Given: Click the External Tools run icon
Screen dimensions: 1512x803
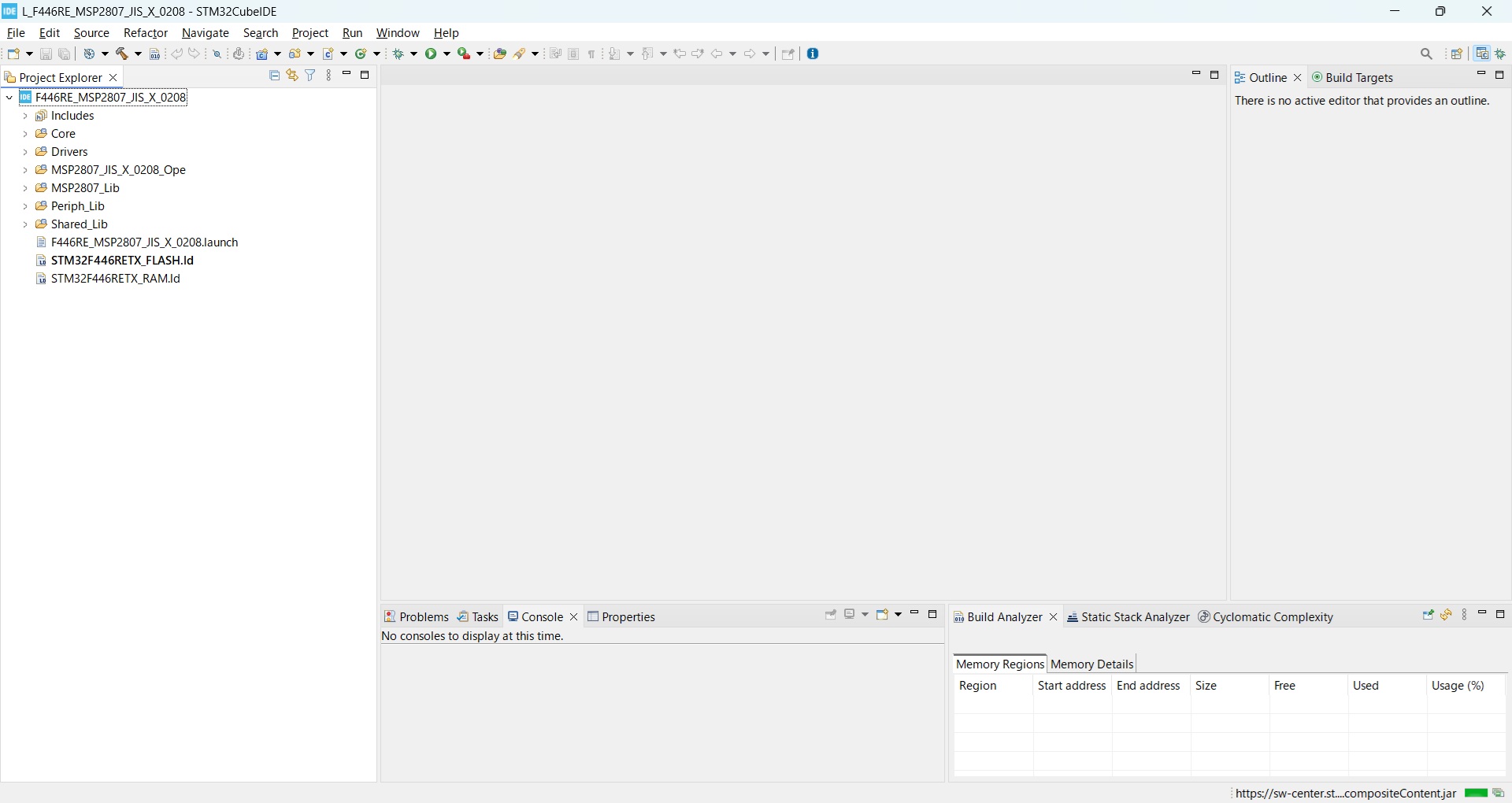Looking at the screenshot, I should (x=465, y=54).
